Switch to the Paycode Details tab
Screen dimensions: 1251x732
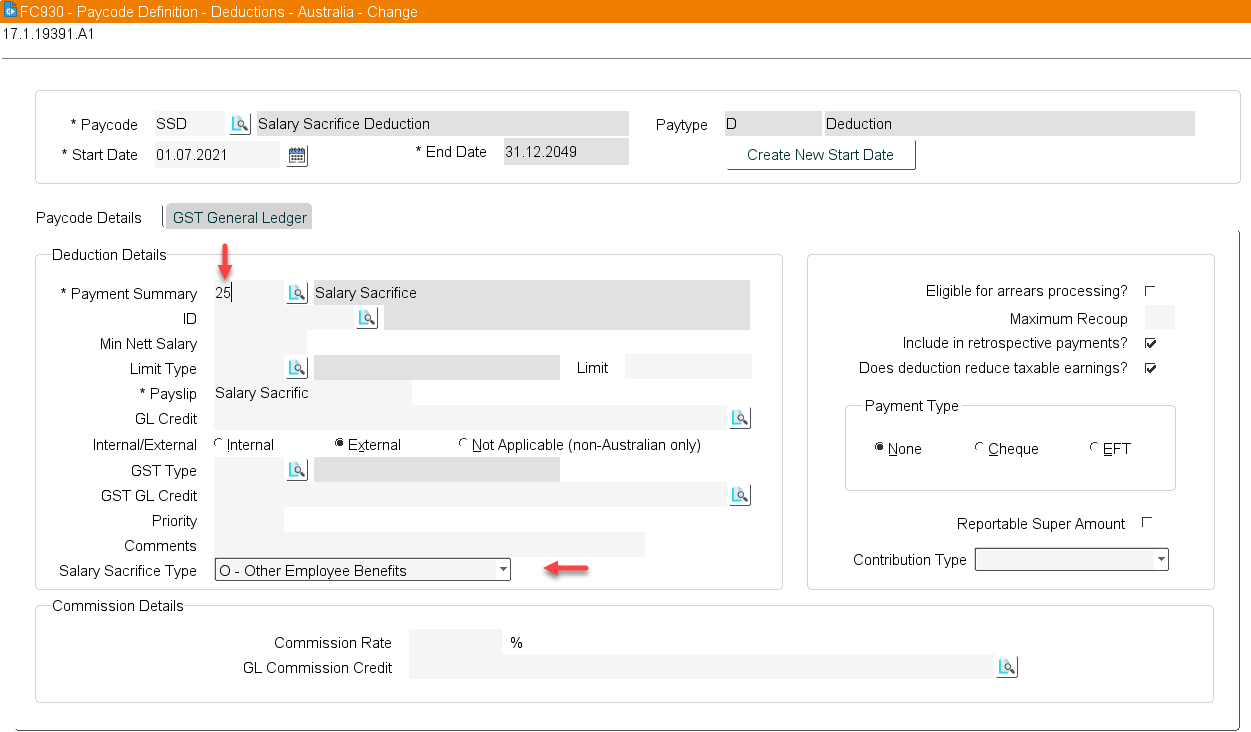tap(89, 217)
